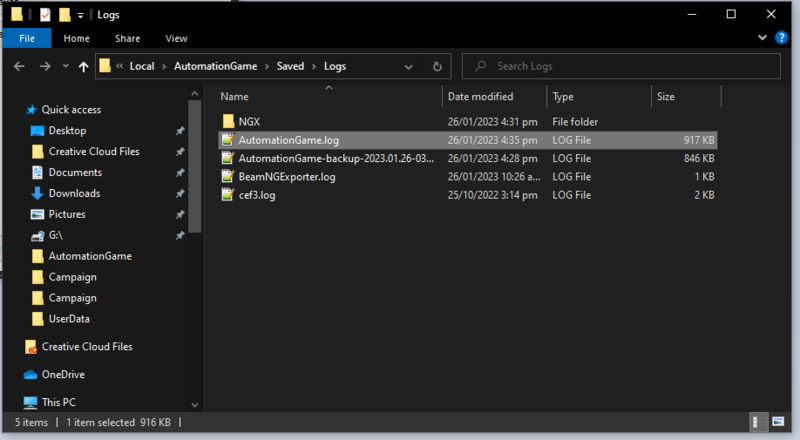
Task: Click the Properties quick access toolbar icon
Action: (x=45, y=15)
